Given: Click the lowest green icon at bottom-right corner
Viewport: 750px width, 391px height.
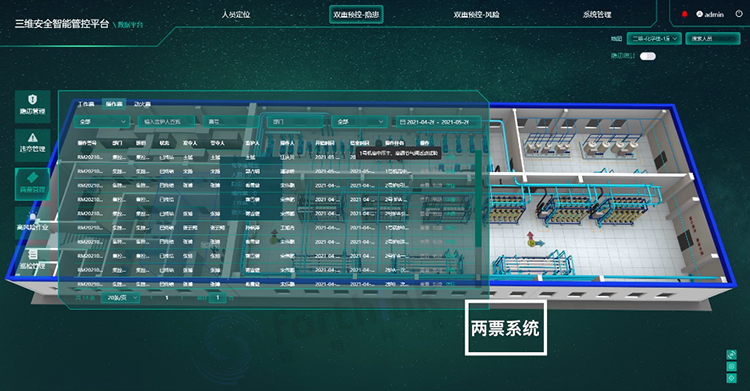Looking at the screenshot, I should [731, 378].
